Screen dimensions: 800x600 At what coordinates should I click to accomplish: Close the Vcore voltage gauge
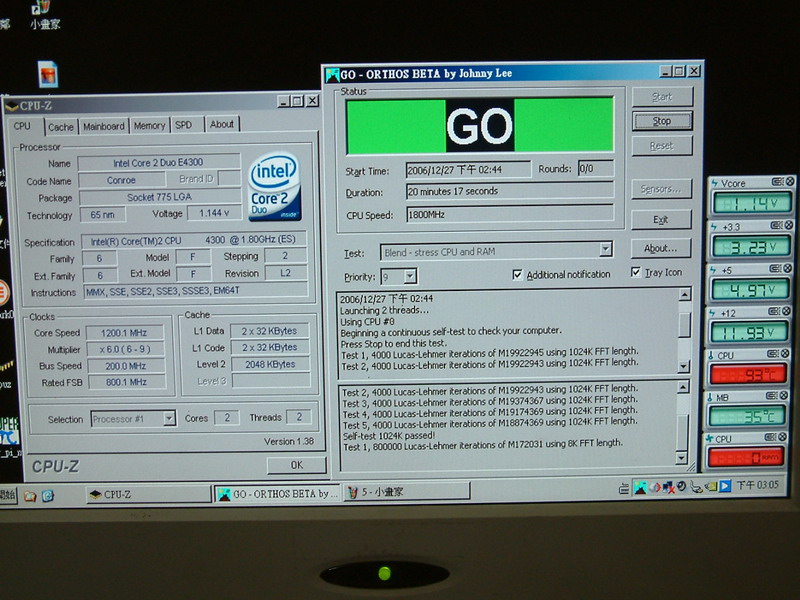(x=789, y=182)
